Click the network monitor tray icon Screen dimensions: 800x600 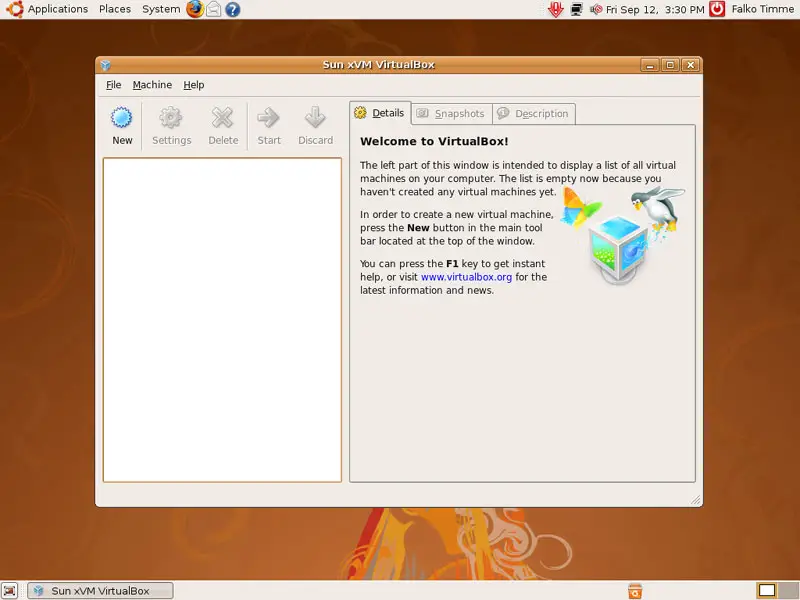tap(577, 9)
